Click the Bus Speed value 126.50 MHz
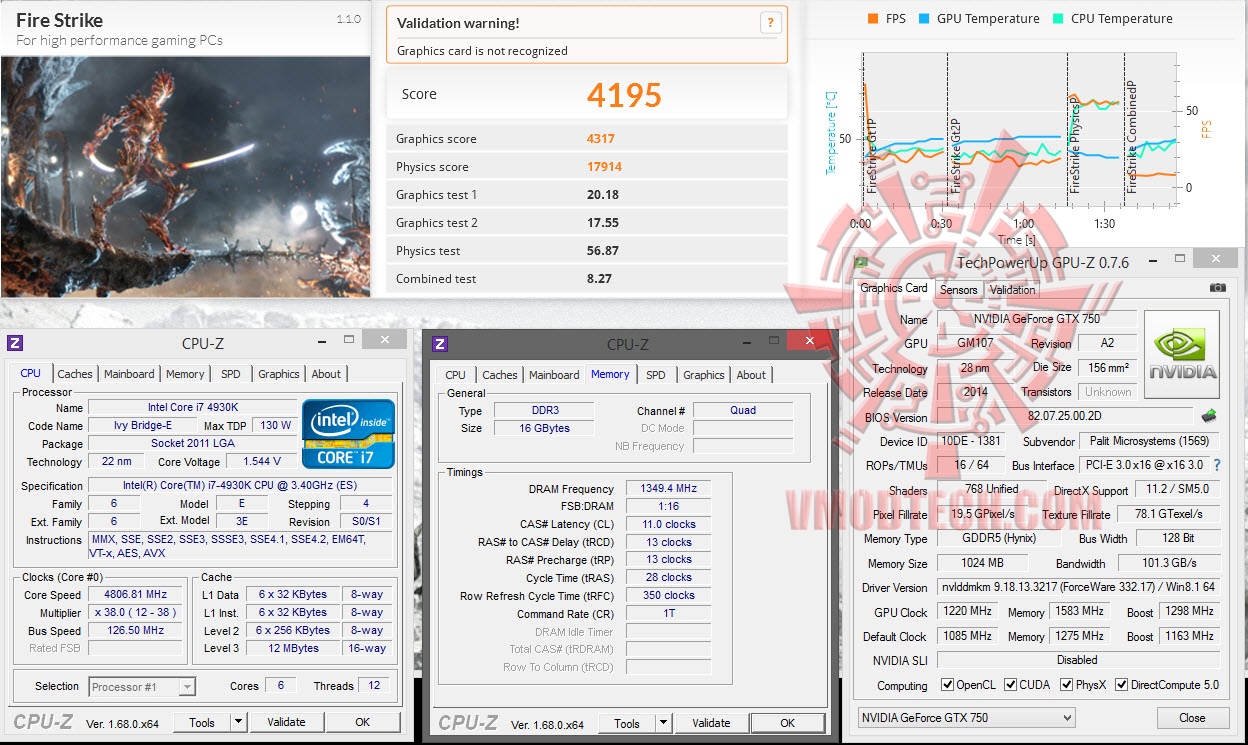 coord(135,630)
